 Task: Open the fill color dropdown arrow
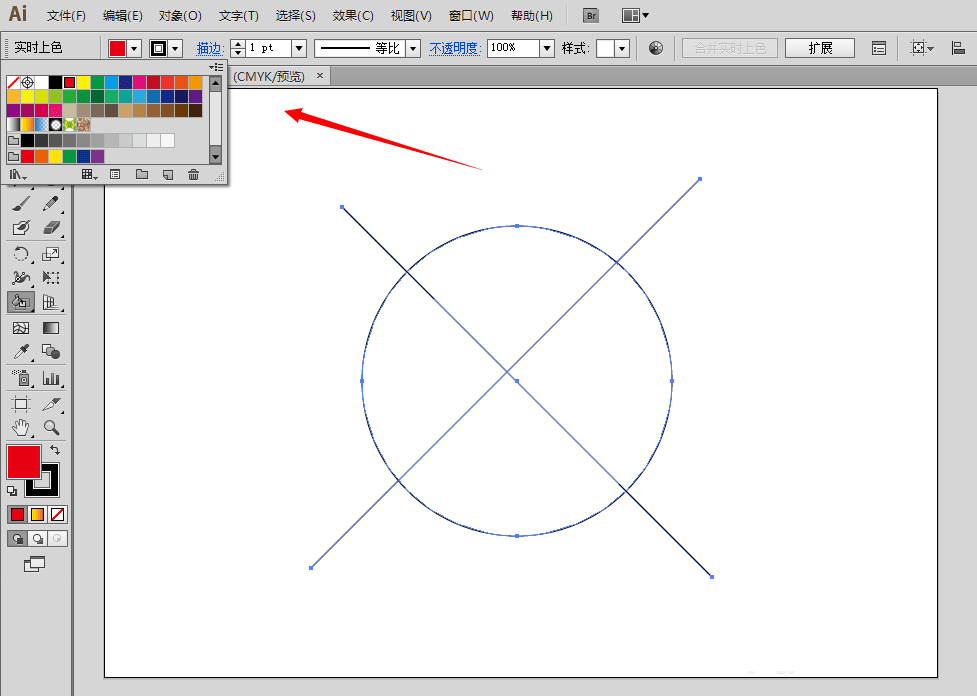click(134, 48)
